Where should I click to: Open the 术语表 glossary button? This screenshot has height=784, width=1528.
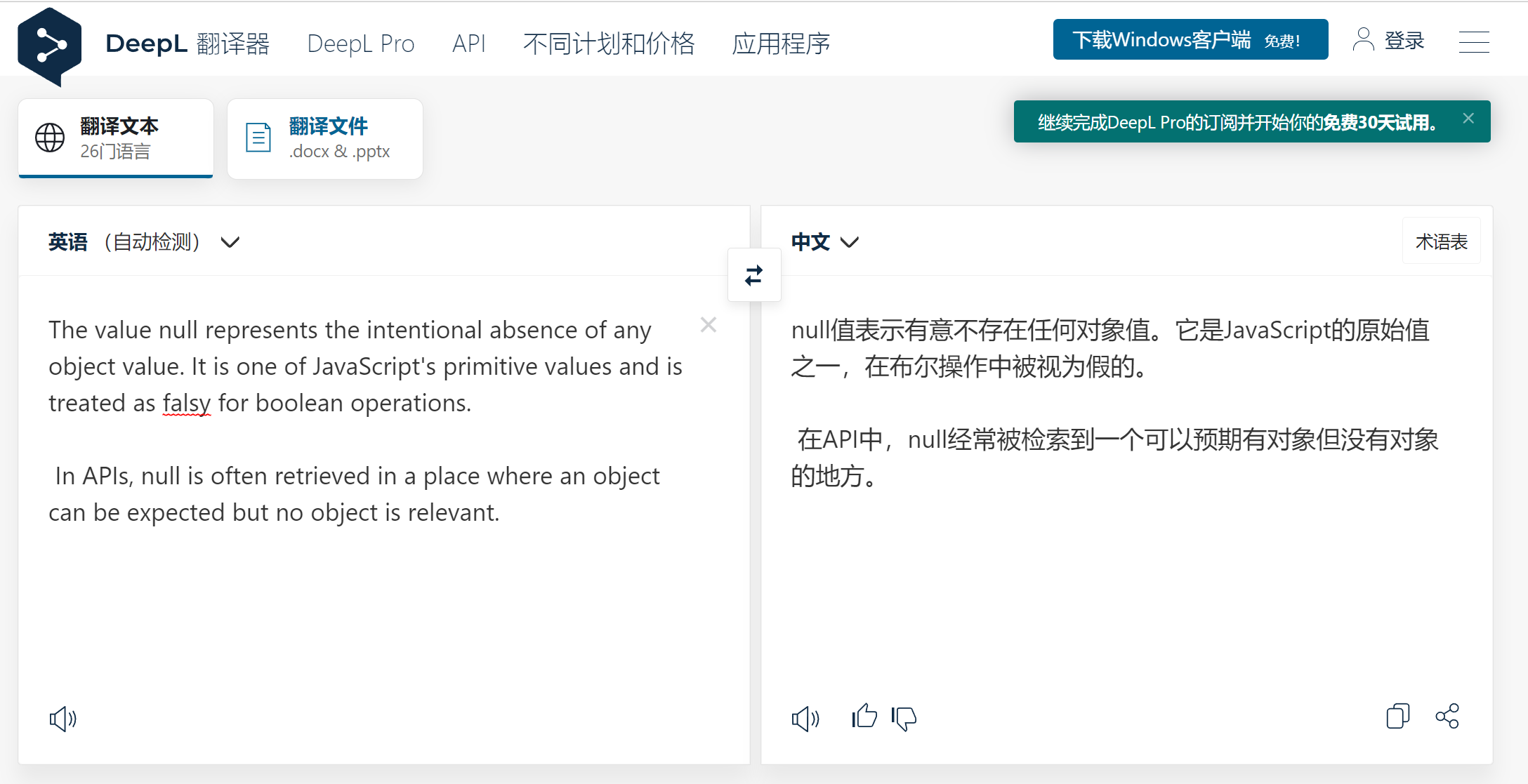coord(1441,241)
